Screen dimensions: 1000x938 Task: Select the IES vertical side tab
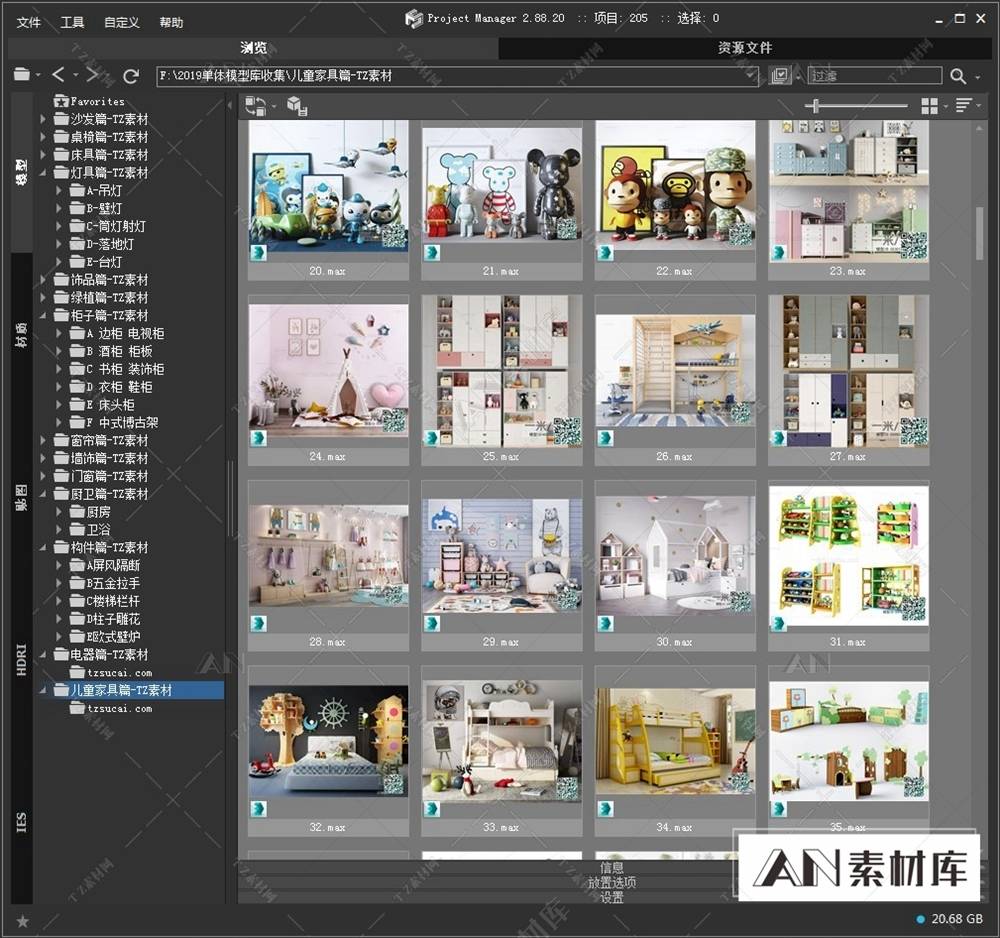22,823
